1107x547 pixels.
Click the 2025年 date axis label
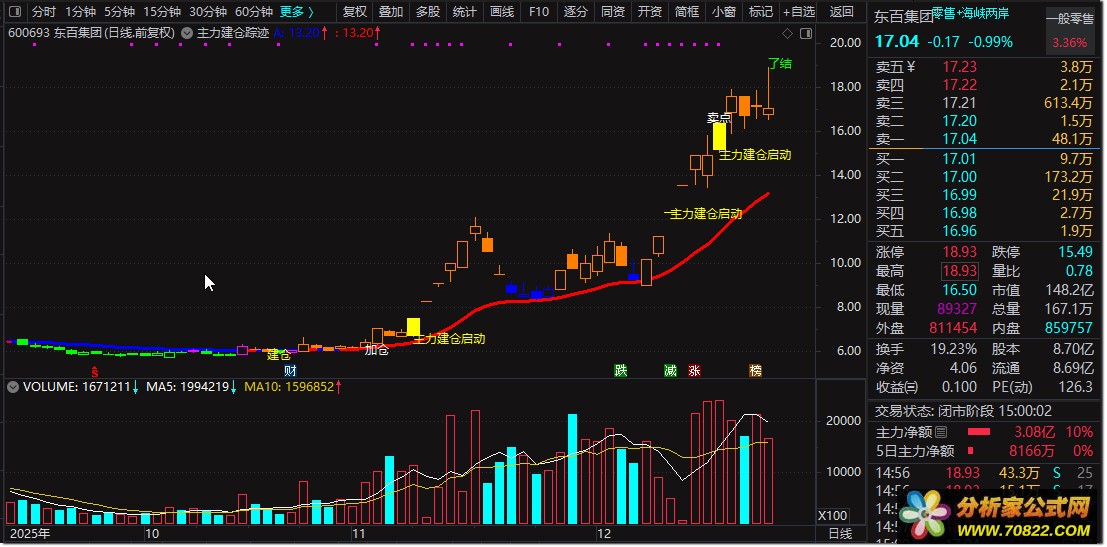pyautogui.click(x=30, y=534)
